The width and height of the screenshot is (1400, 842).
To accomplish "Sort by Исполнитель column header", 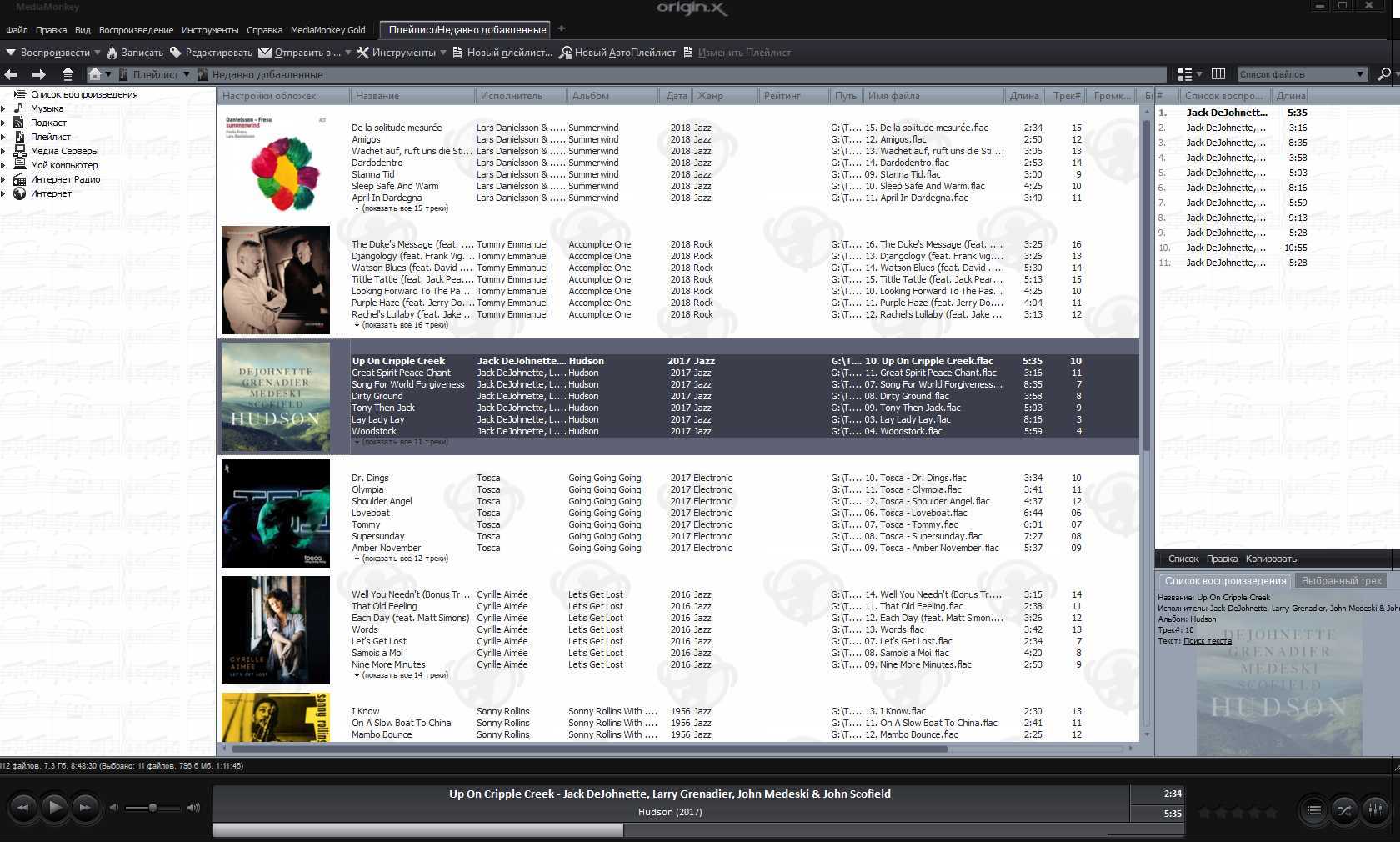I will [x=521, y=96].
